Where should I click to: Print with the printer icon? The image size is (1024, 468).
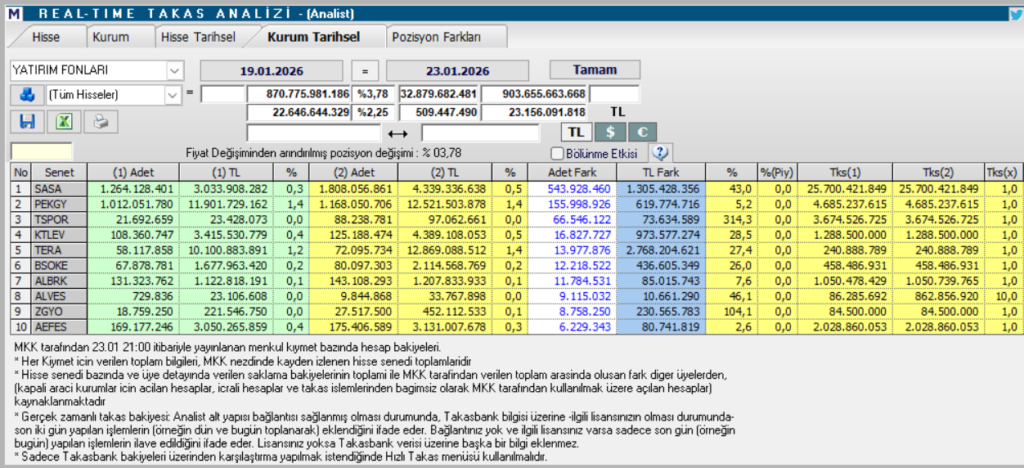click(101, 121)
